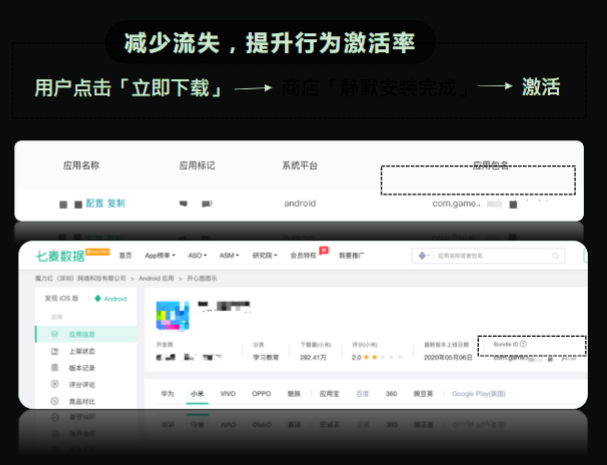The image size is (607, 465).
Task: Click the com.game package name cell
Action: pyautogui.click(x=475, y=204)
